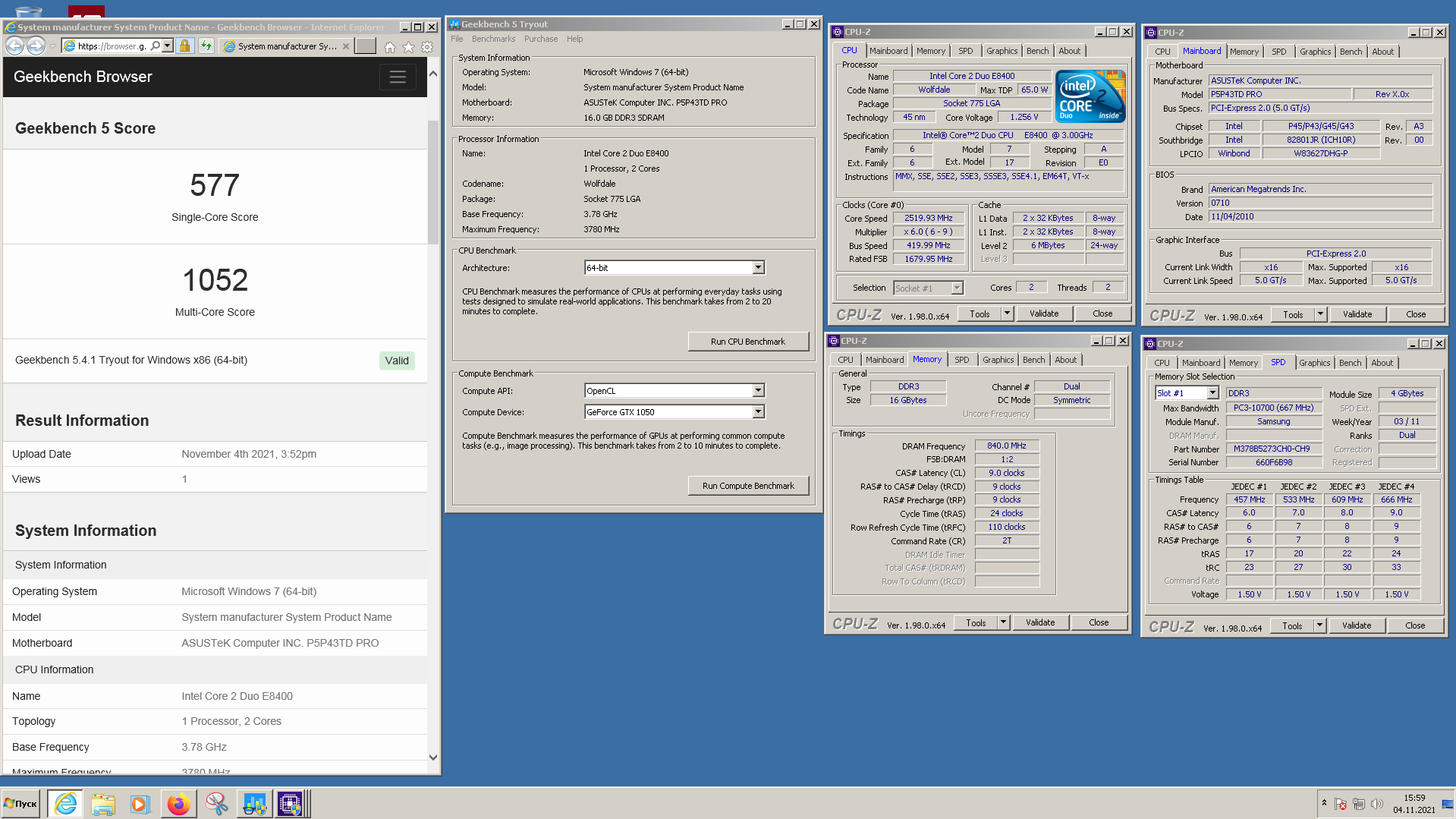Open Geekbench Help menu
The width and height of the screenshot is (1456, 819).
point(575,39)
